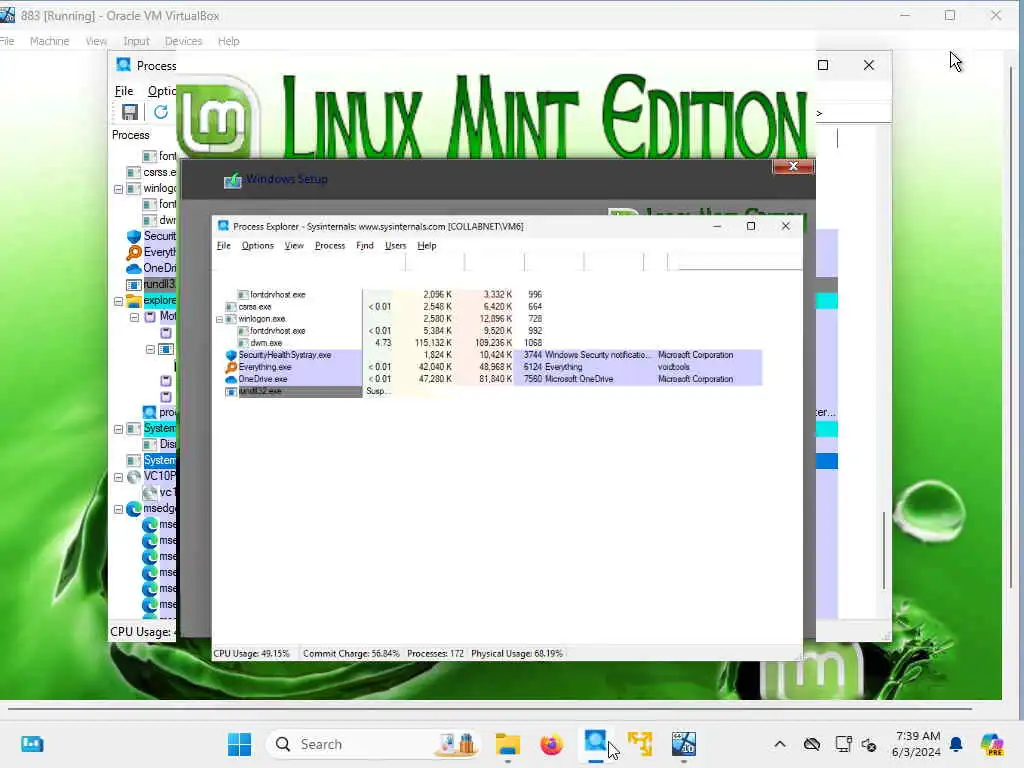Collapse the VC10P node in background process tree
Image resolution: width=1024 pixels, height=768 pixels.
coord(118,477)
